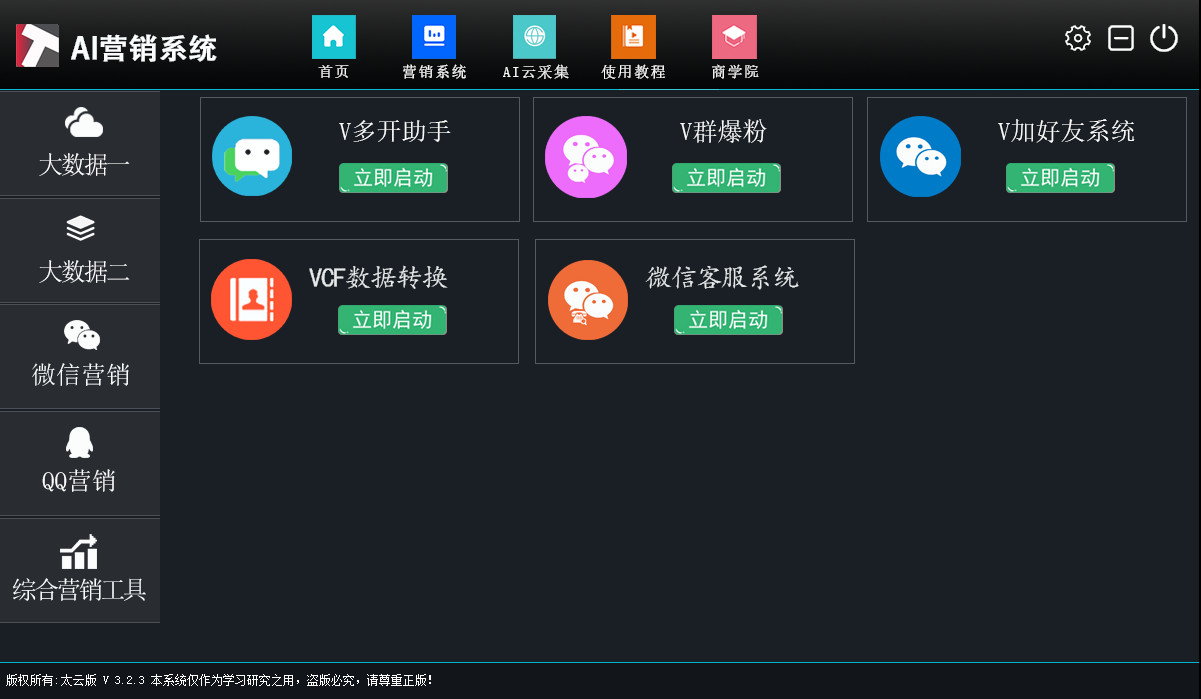This screenshot has width=1201, height=699.
Task: Open the 首页 home icon
Action: click(334, 37)
